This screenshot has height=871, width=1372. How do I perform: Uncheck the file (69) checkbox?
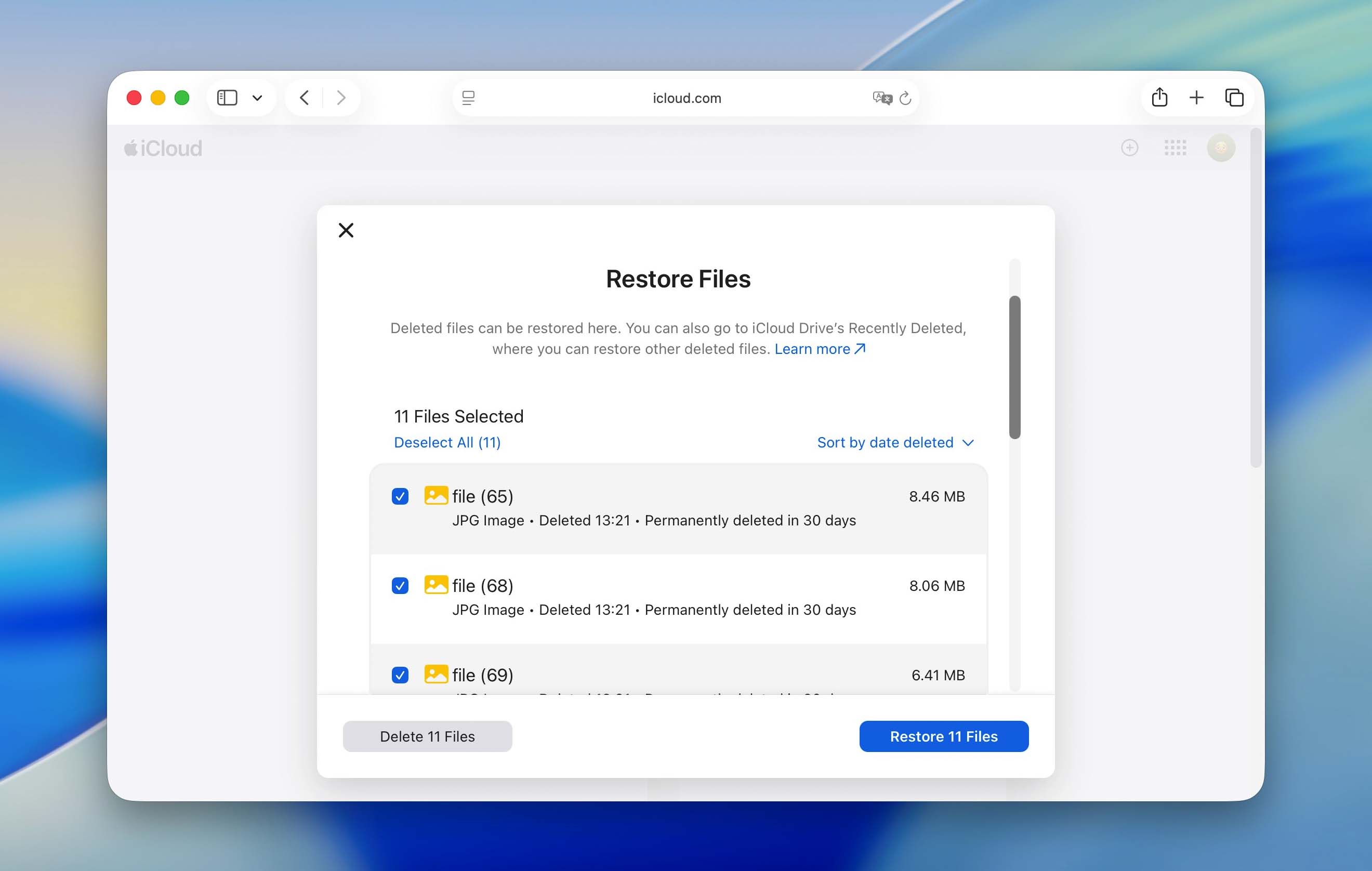click(x=400, y=675)
